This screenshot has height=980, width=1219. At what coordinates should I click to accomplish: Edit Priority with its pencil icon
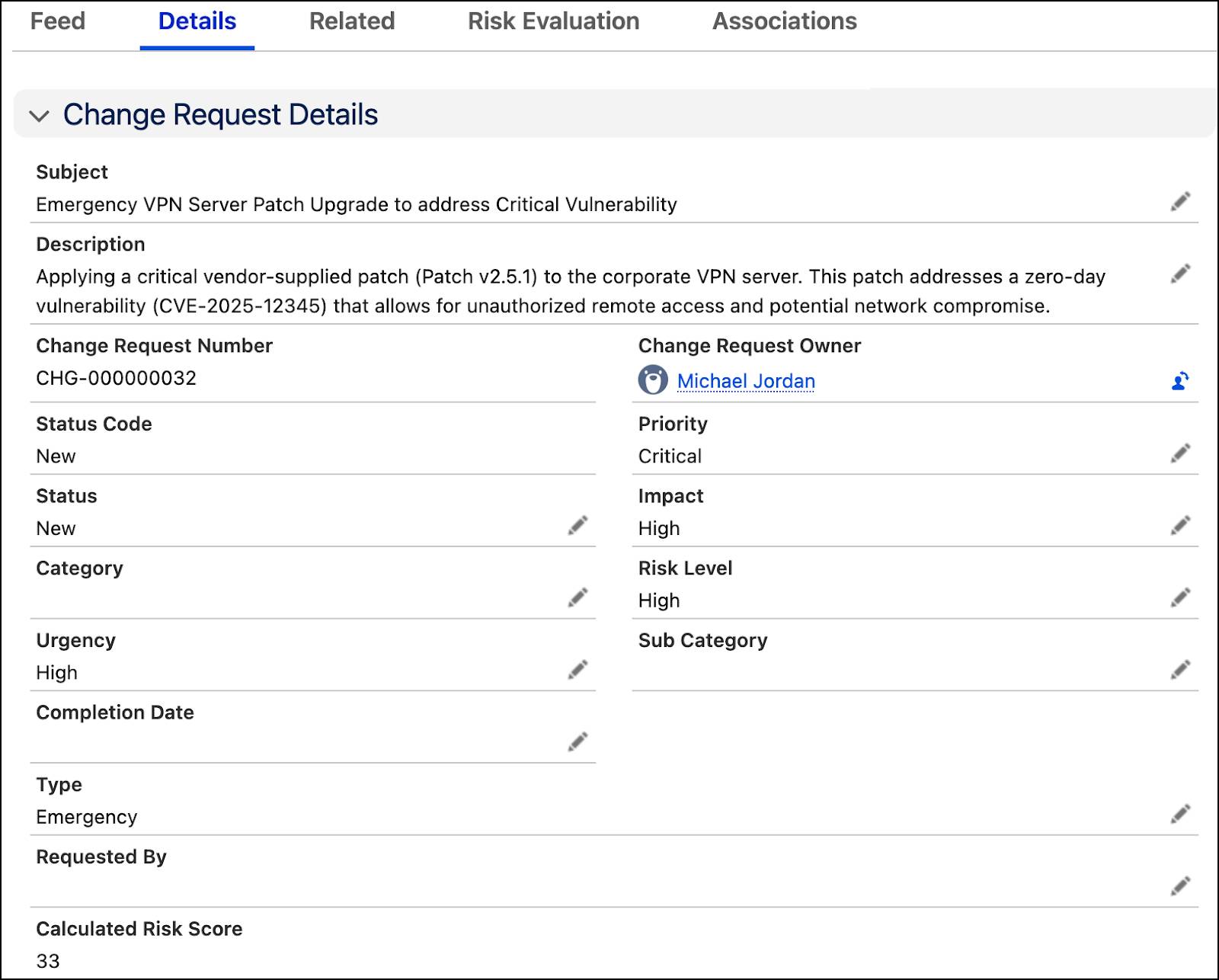pos(1180,454)
